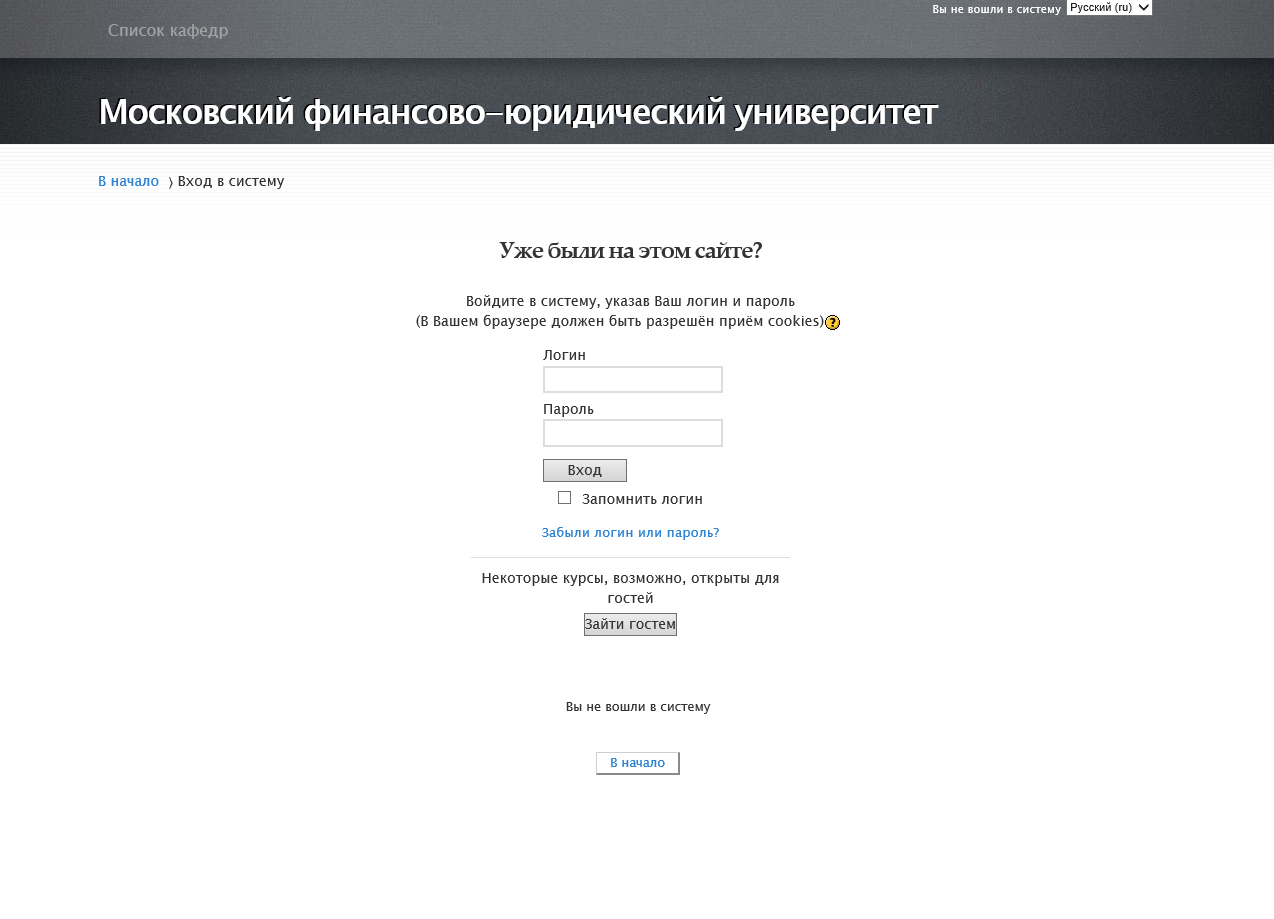1274x919 pixels.
Task: Click the Вход login button
Action: click(x=585, y=471)
